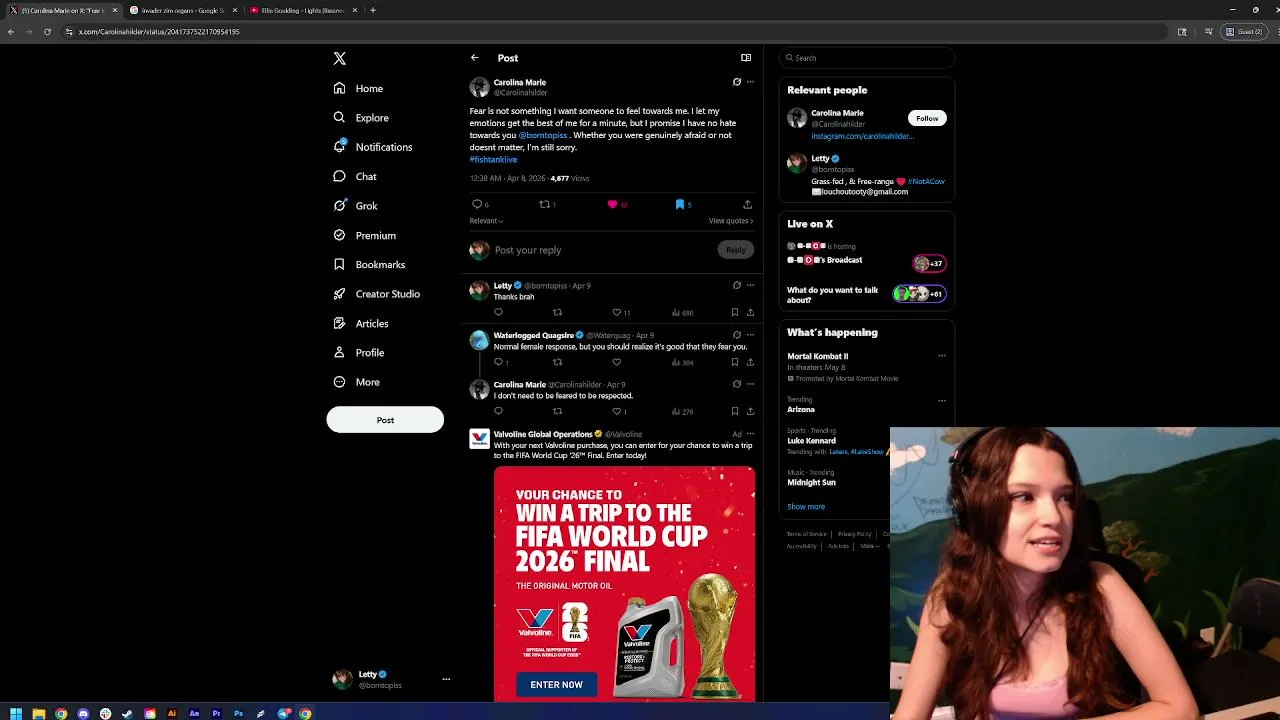The image size is (1280, 720).
Task: Open the Home page from sidebar
Action: (359, 88)
